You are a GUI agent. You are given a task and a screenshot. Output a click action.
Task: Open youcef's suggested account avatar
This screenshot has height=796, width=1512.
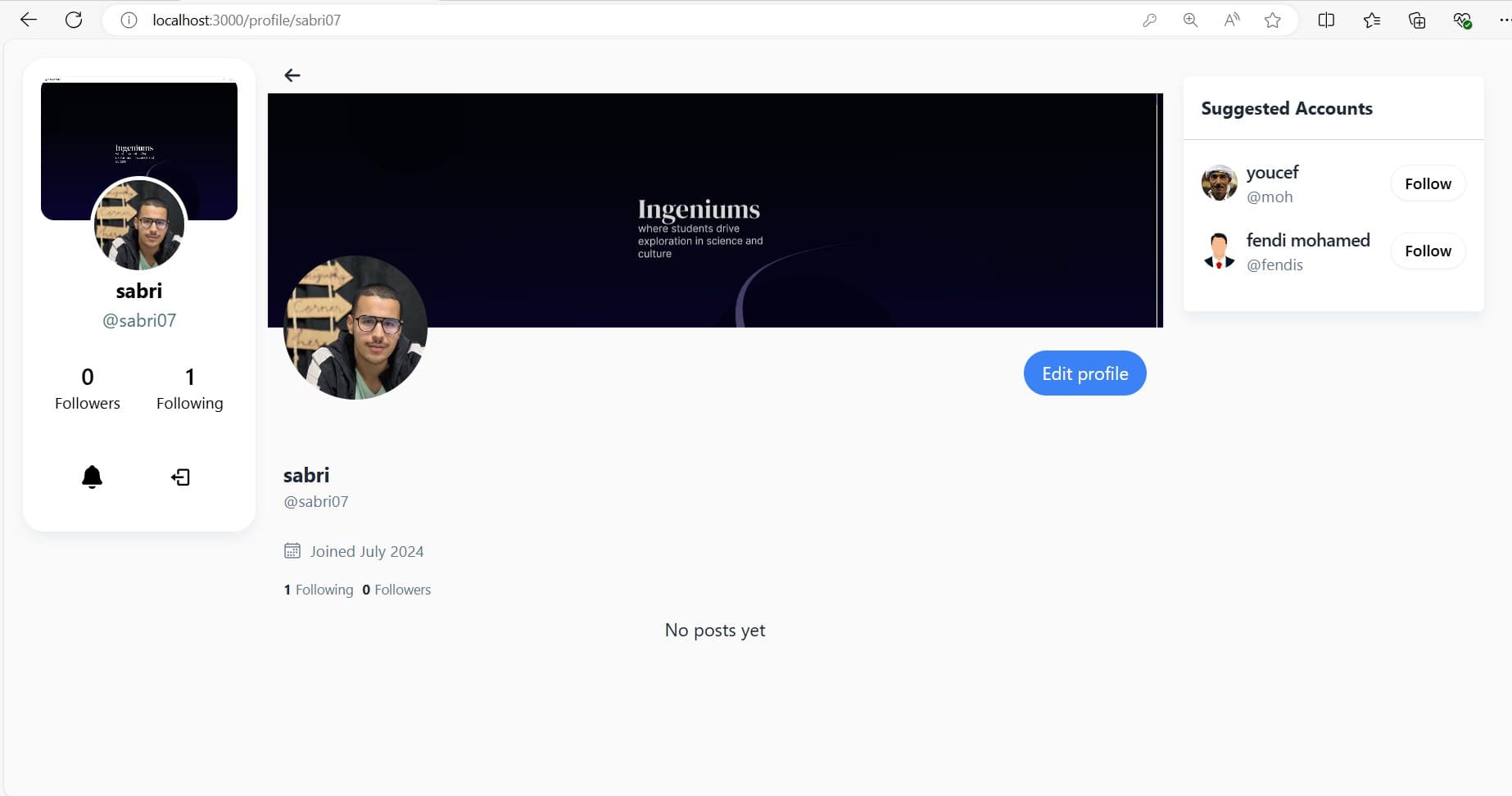coord(1219,183)
